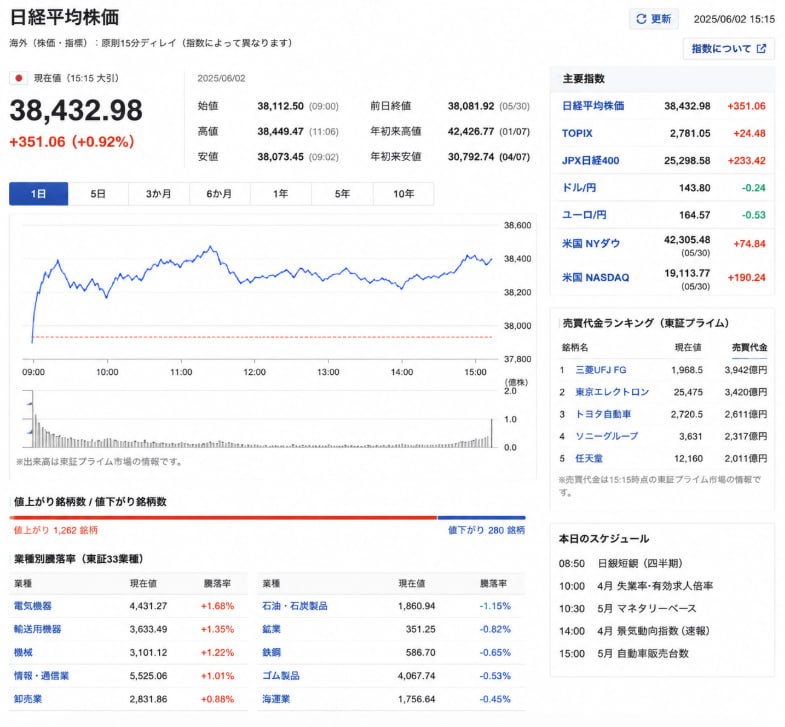Open the 石油・石炭製品 sector link
The width and height of the screenshot is (785, 727).
click(x=295, y=606)
